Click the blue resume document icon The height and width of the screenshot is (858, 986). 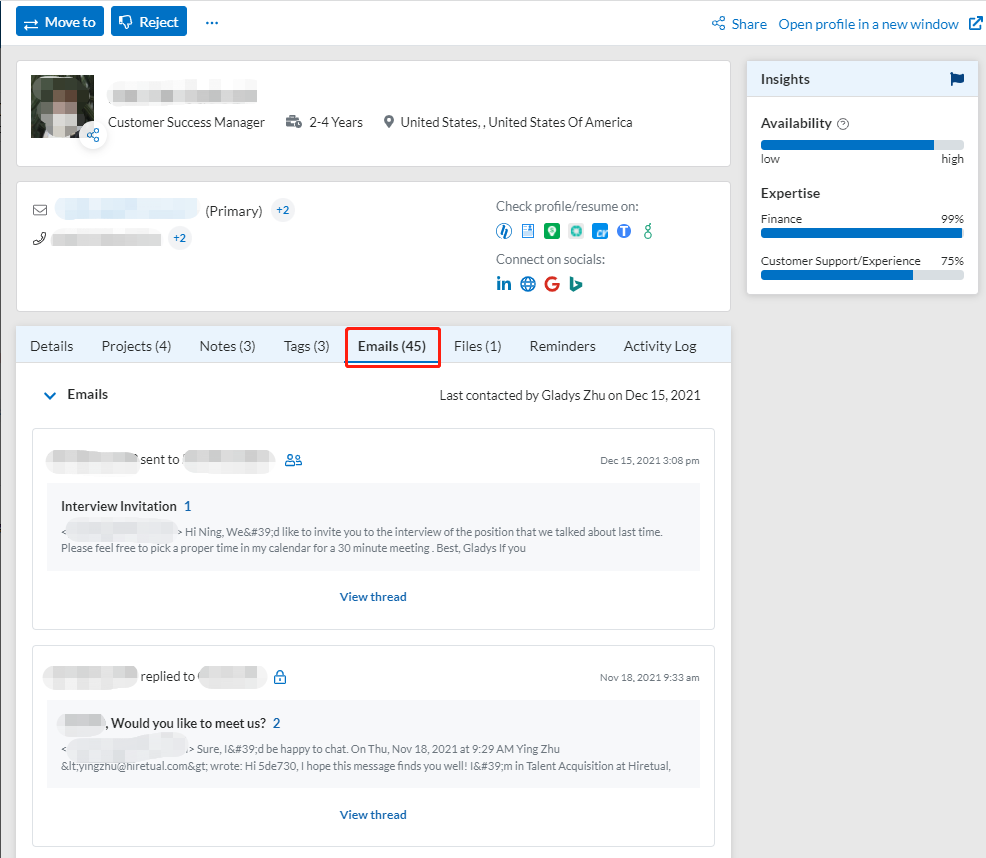pyautogui.click(x=528, y=231)
